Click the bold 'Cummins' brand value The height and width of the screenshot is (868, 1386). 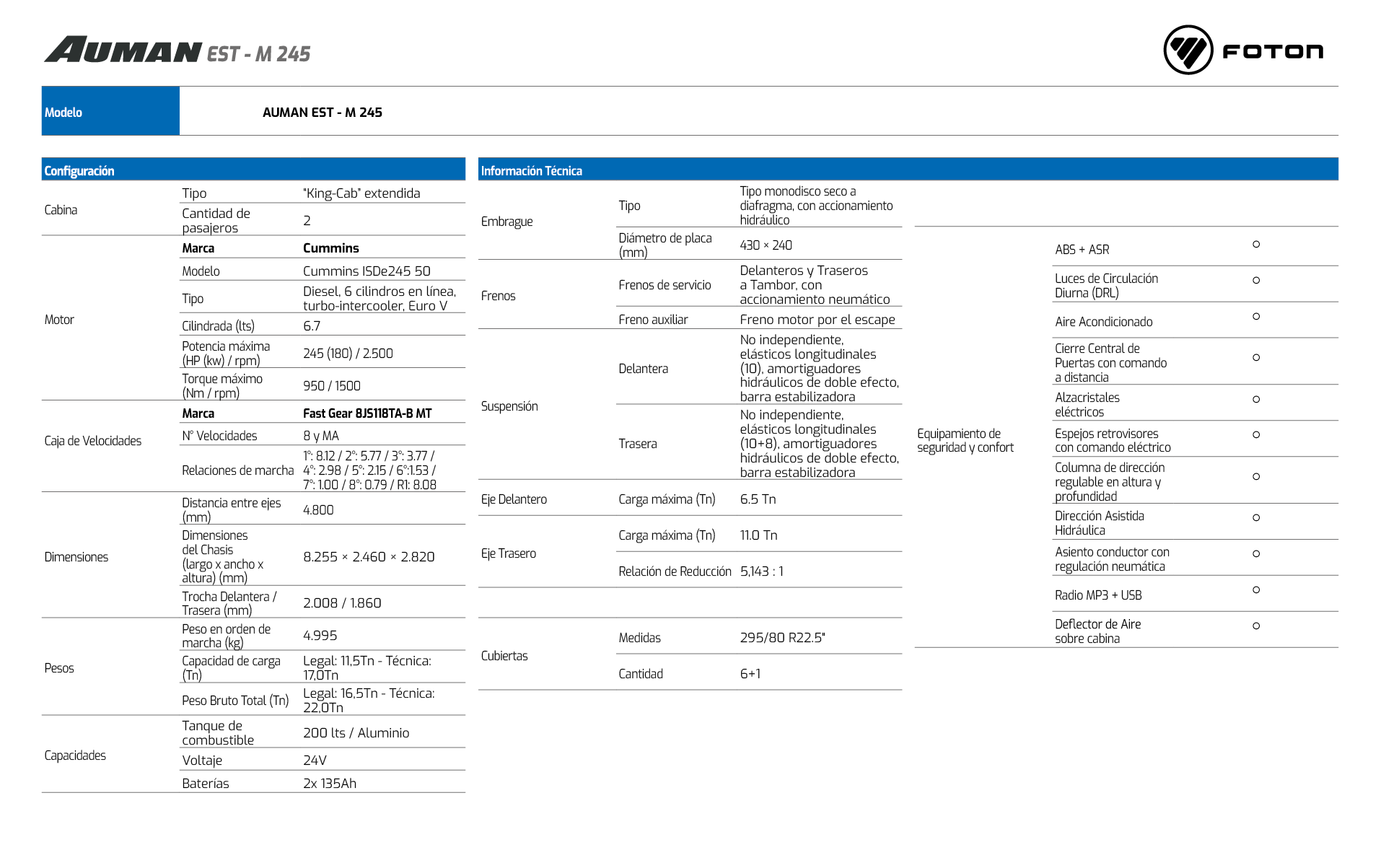click(x=331, y=248)
